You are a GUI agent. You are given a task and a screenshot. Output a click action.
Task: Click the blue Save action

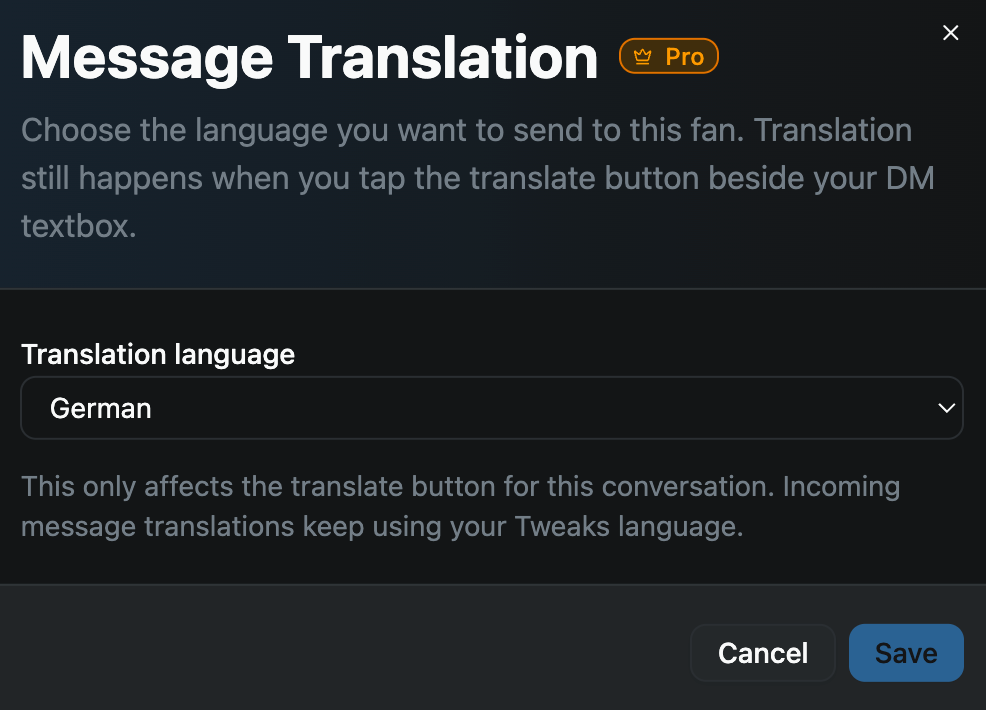[906, 652]
